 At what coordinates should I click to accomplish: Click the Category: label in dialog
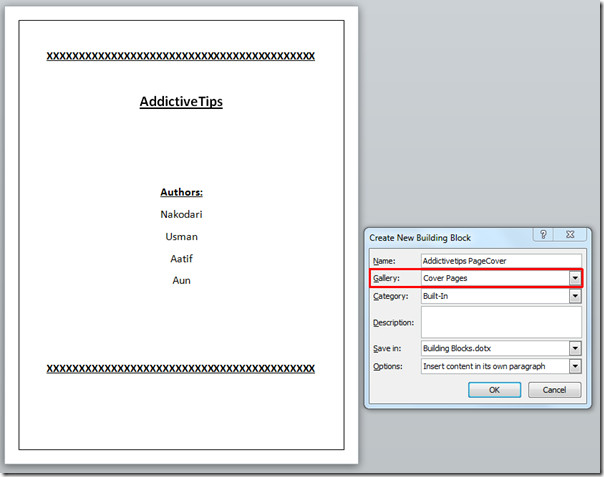(391, 296)
